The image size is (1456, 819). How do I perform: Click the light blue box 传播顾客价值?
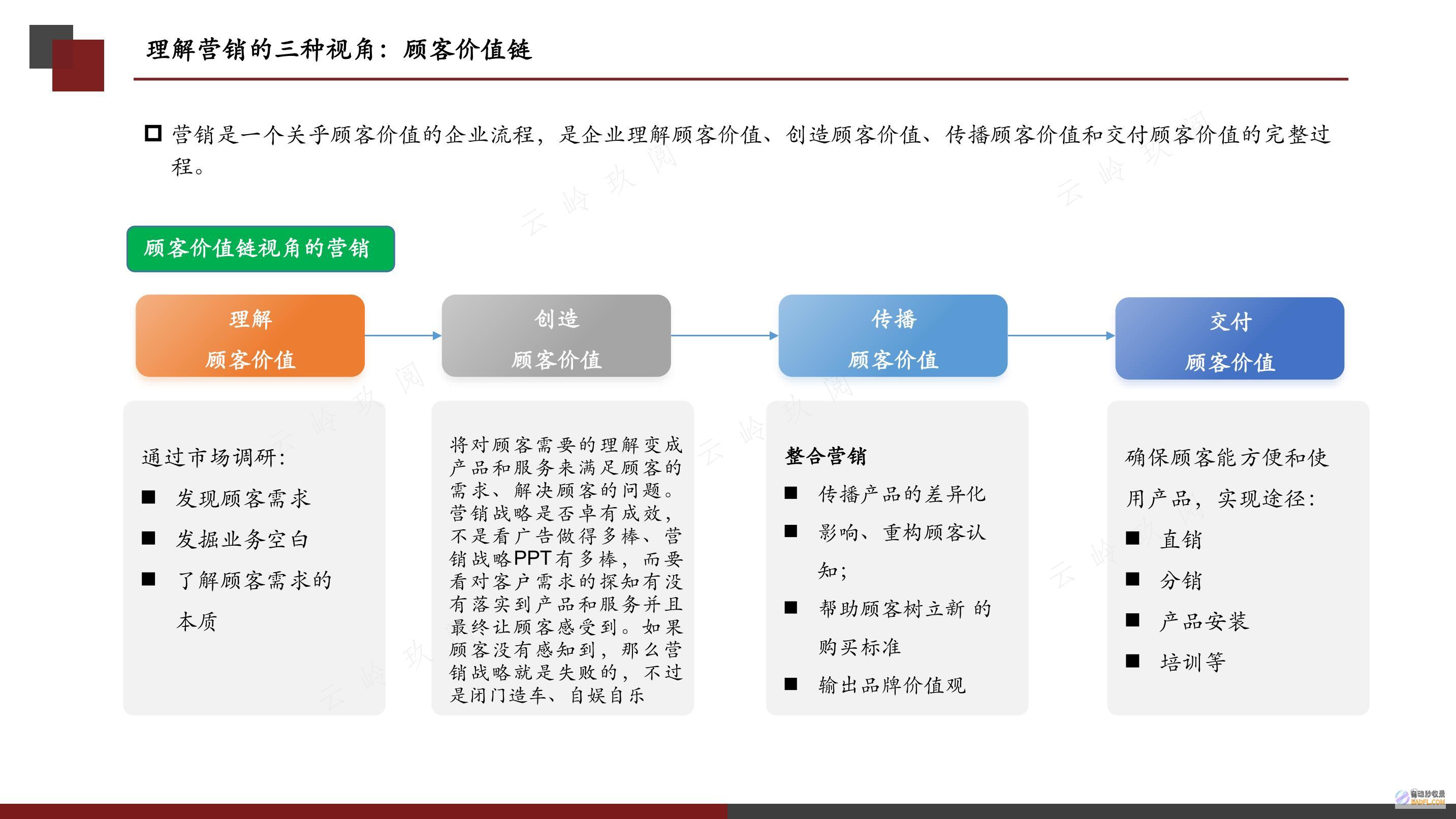point(893,336)
